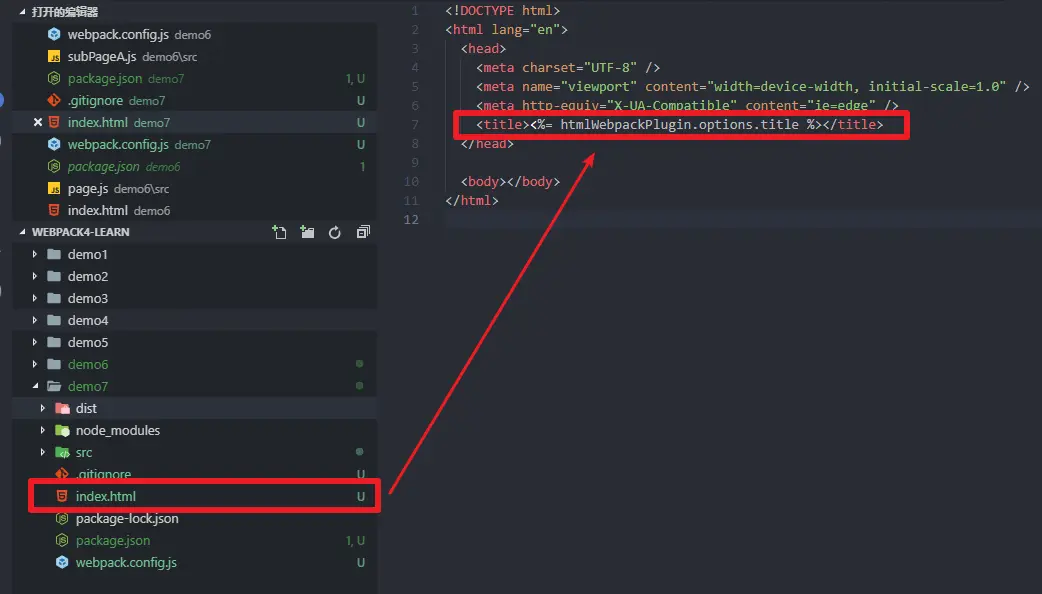This screenshot has width=1042, height=594.
Task: Click the git icon beside .gitignore demo7
Action: 54,100
